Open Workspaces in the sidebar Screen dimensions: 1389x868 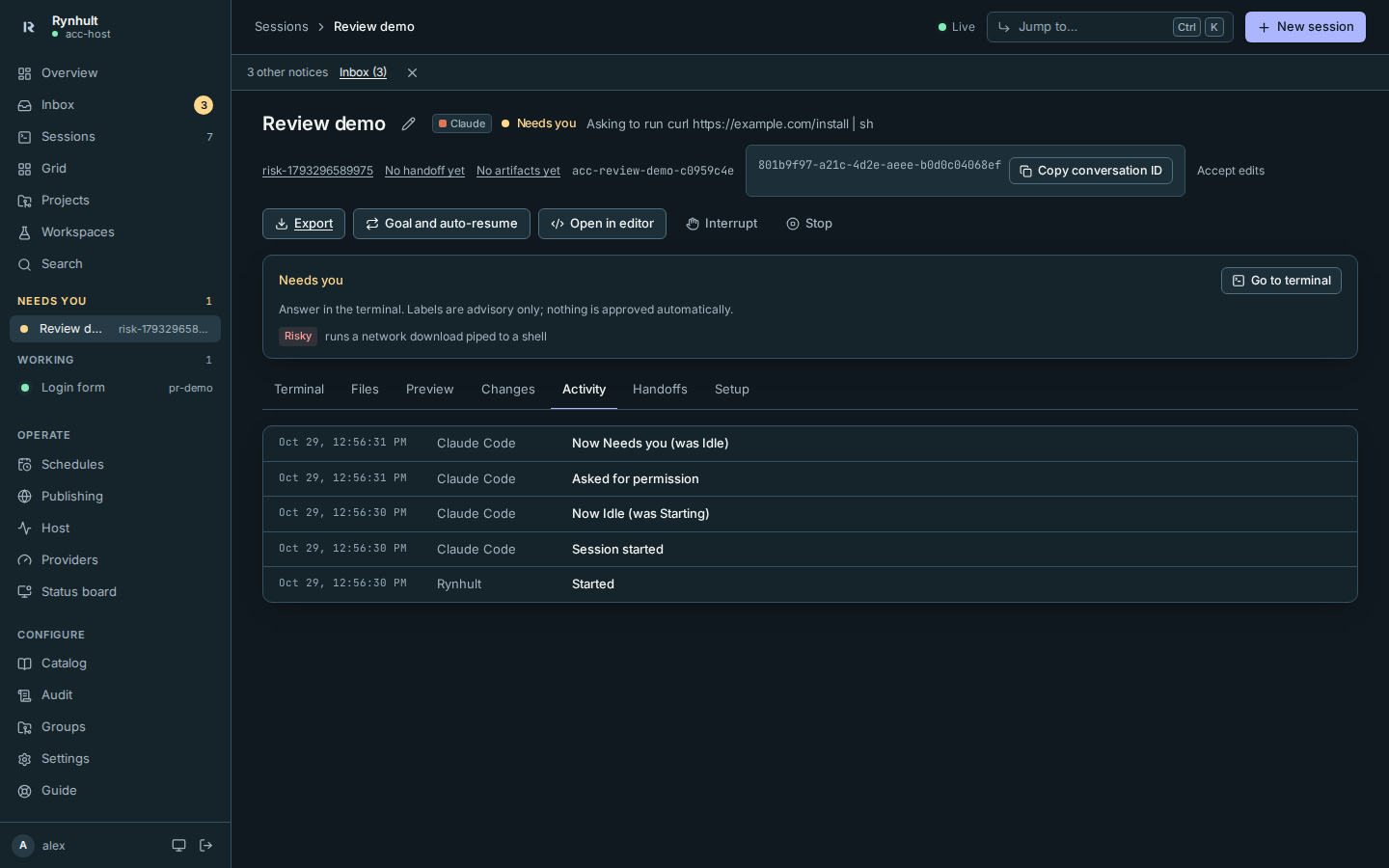coord(115,232)
